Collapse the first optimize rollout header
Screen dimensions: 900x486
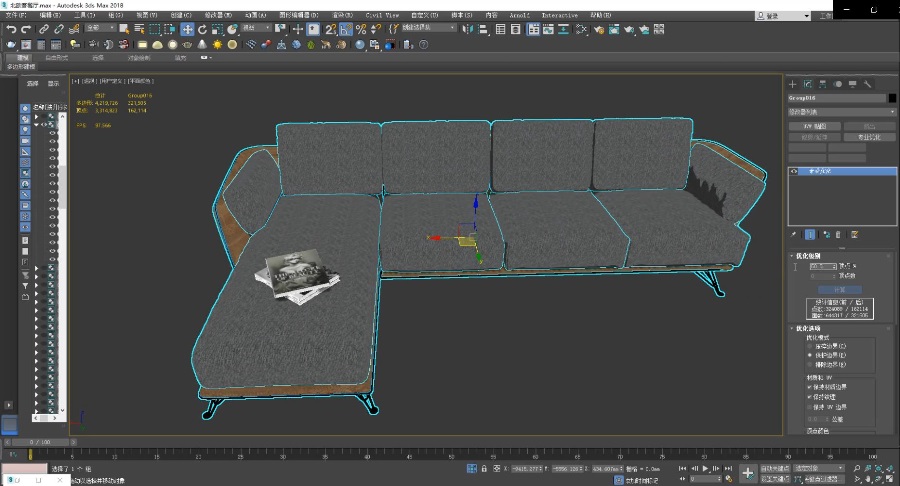808,255
